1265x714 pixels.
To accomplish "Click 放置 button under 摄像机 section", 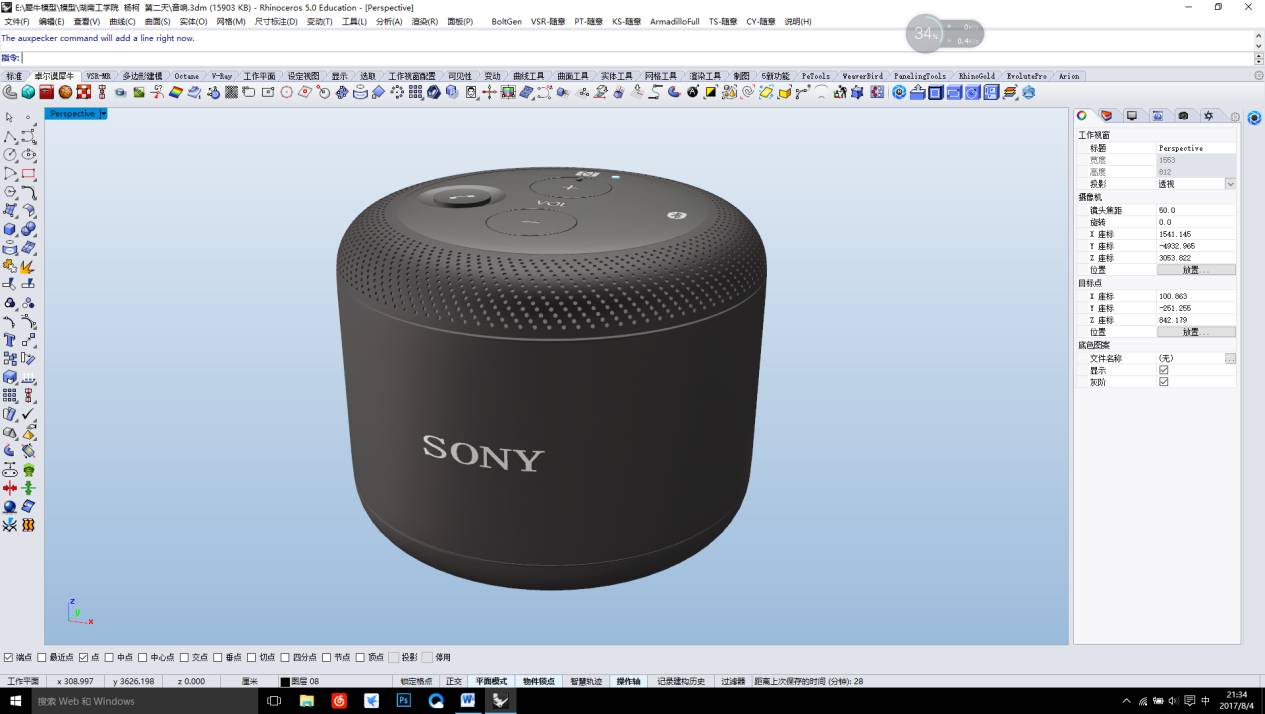I will click(x=1196, y=270).
